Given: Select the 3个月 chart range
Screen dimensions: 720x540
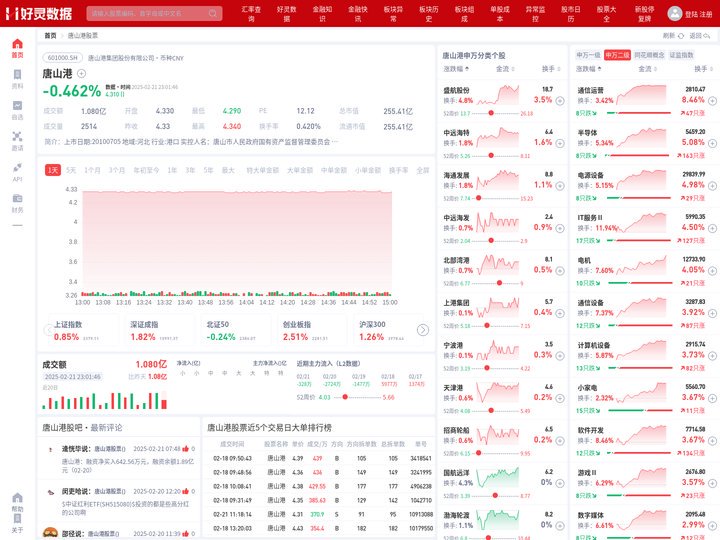Looking at the screenshot, I should point(117,170).
